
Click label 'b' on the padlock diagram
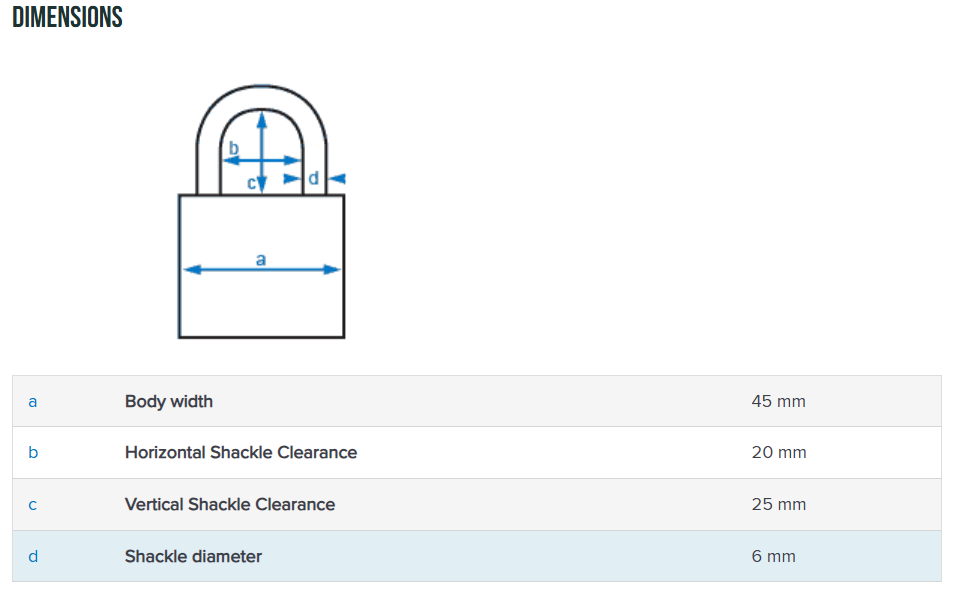tap(234, 148)
